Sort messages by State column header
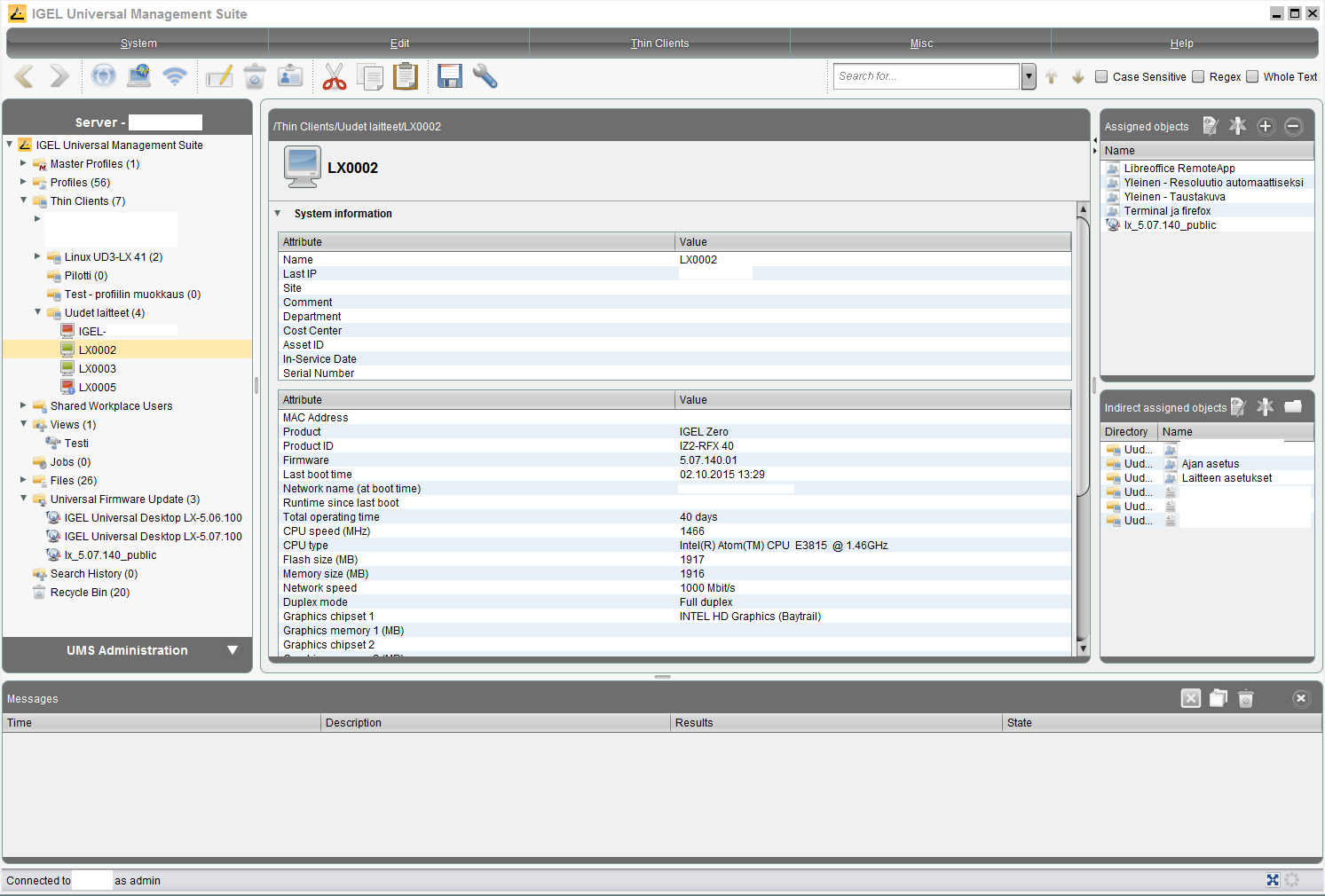Image resolution: width=1325 pixels, height=896 pixels. 1162,722
